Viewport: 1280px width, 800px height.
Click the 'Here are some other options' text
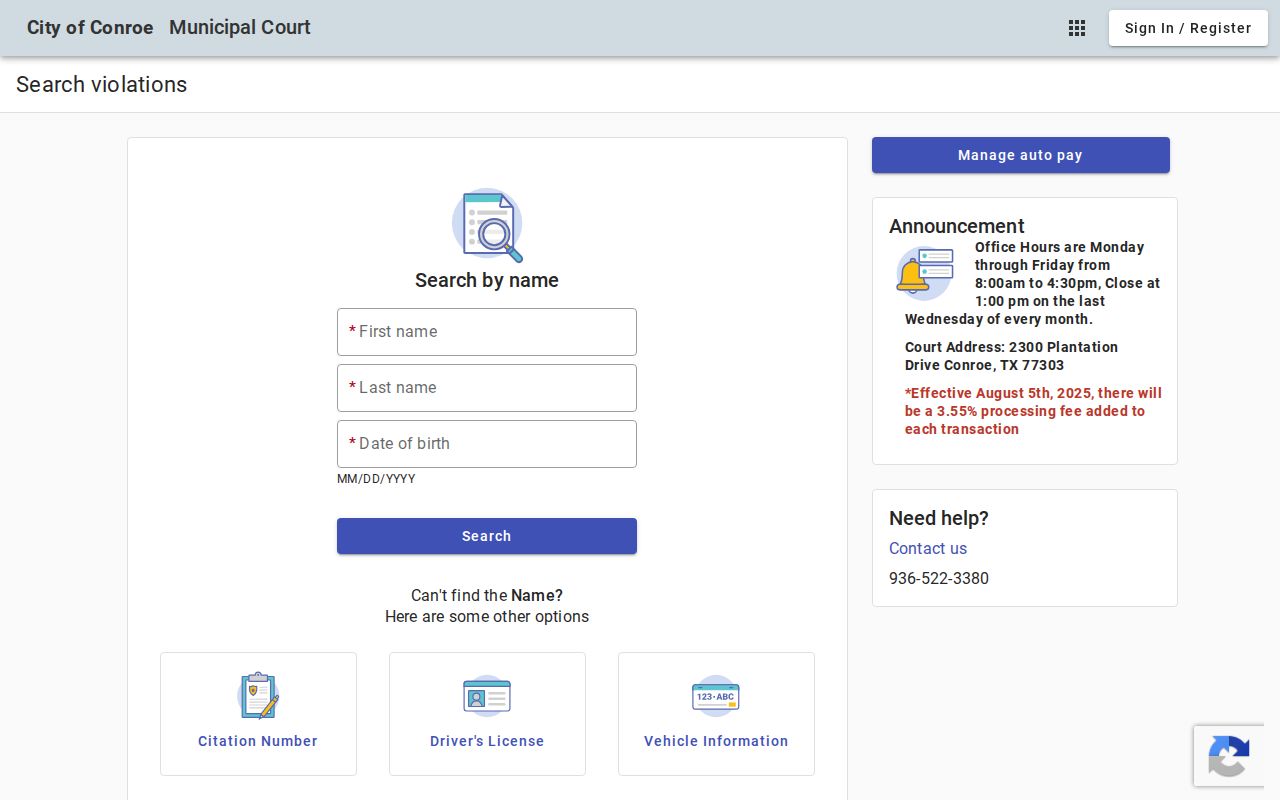(487, 616)
